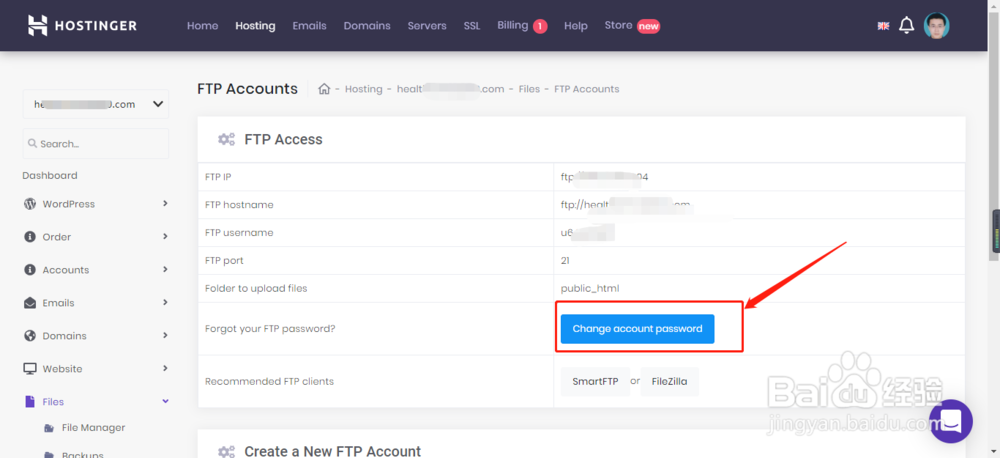This screenshot has height=458, width=1000.
Task: Click Change account password button
Action: click(637, 329)
